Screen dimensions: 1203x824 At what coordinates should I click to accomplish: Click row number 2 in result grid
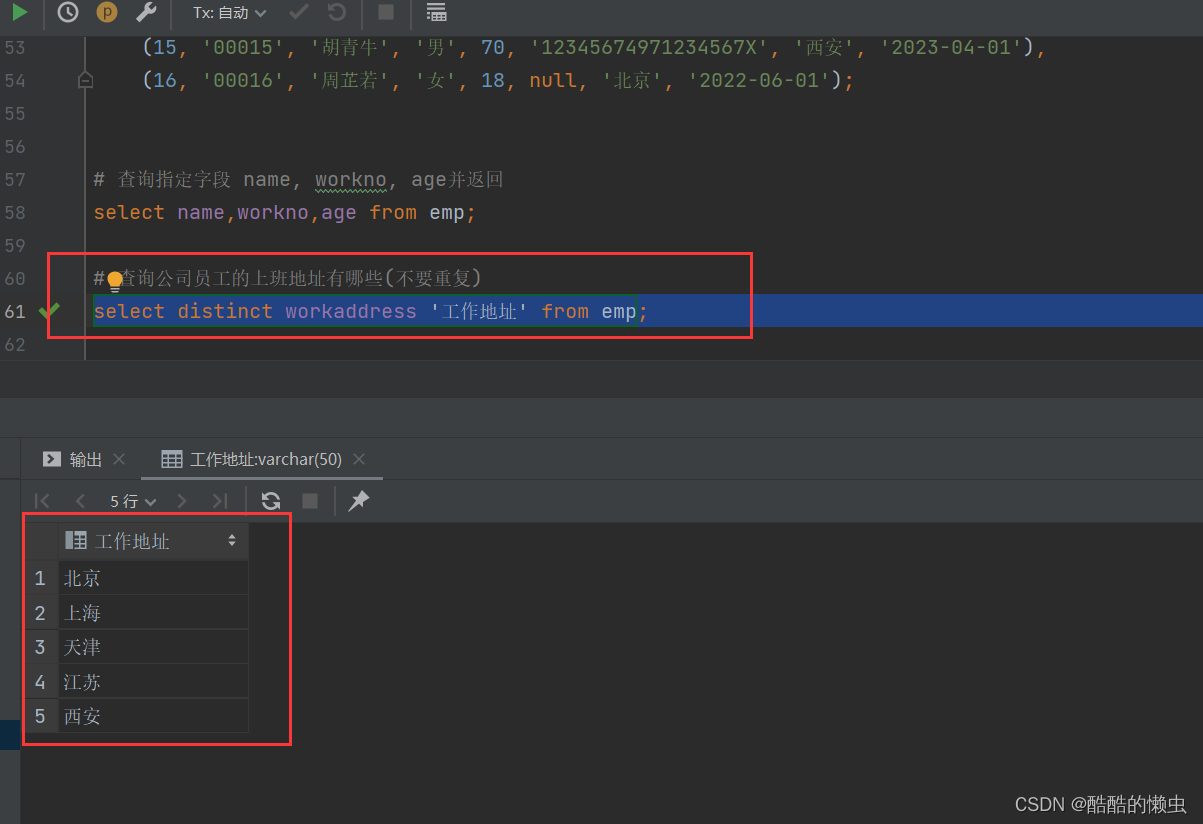(40, 613)
